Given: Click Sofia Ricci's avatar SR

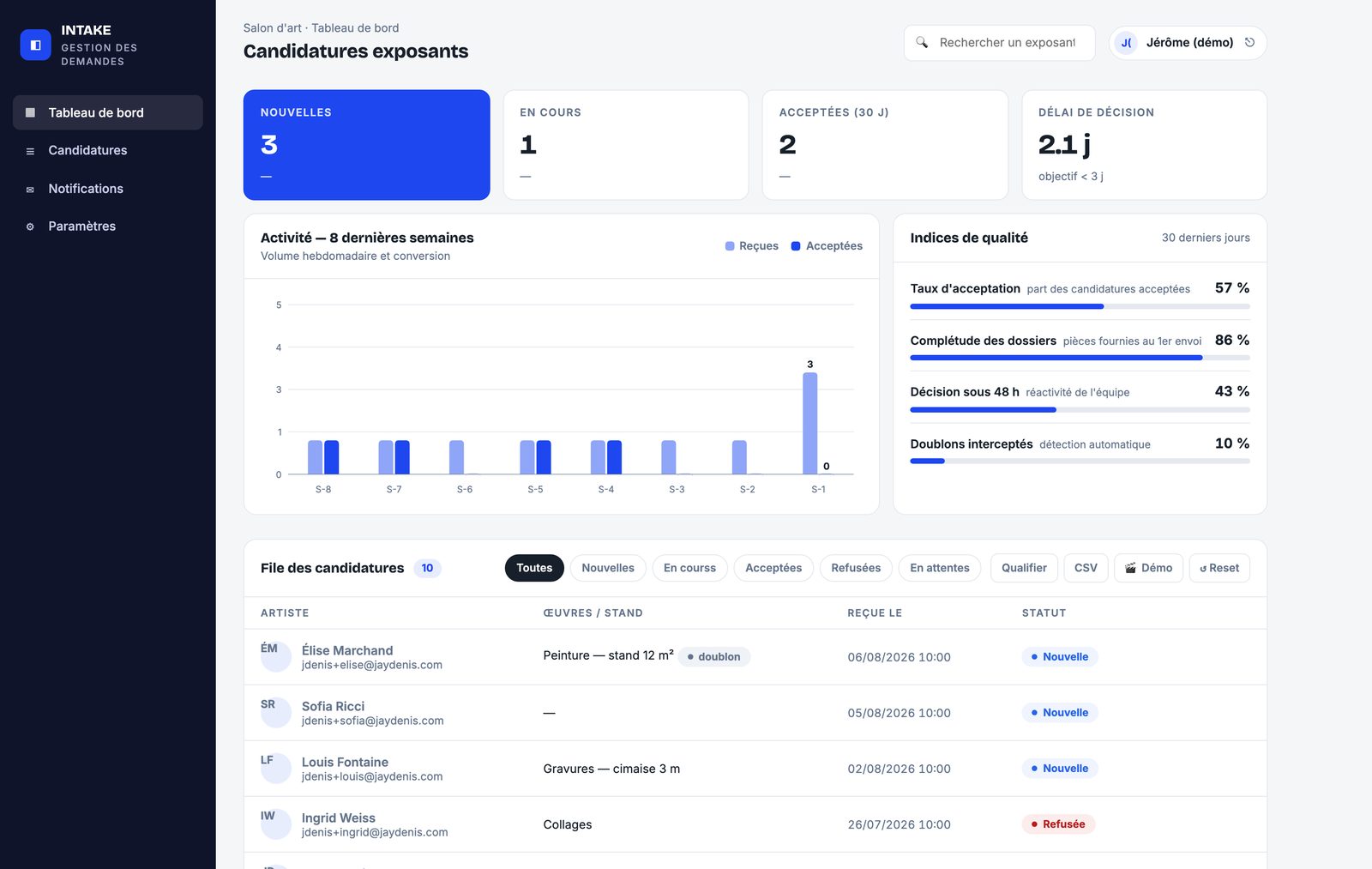Looking at the screenshot, I should point(275,713).
